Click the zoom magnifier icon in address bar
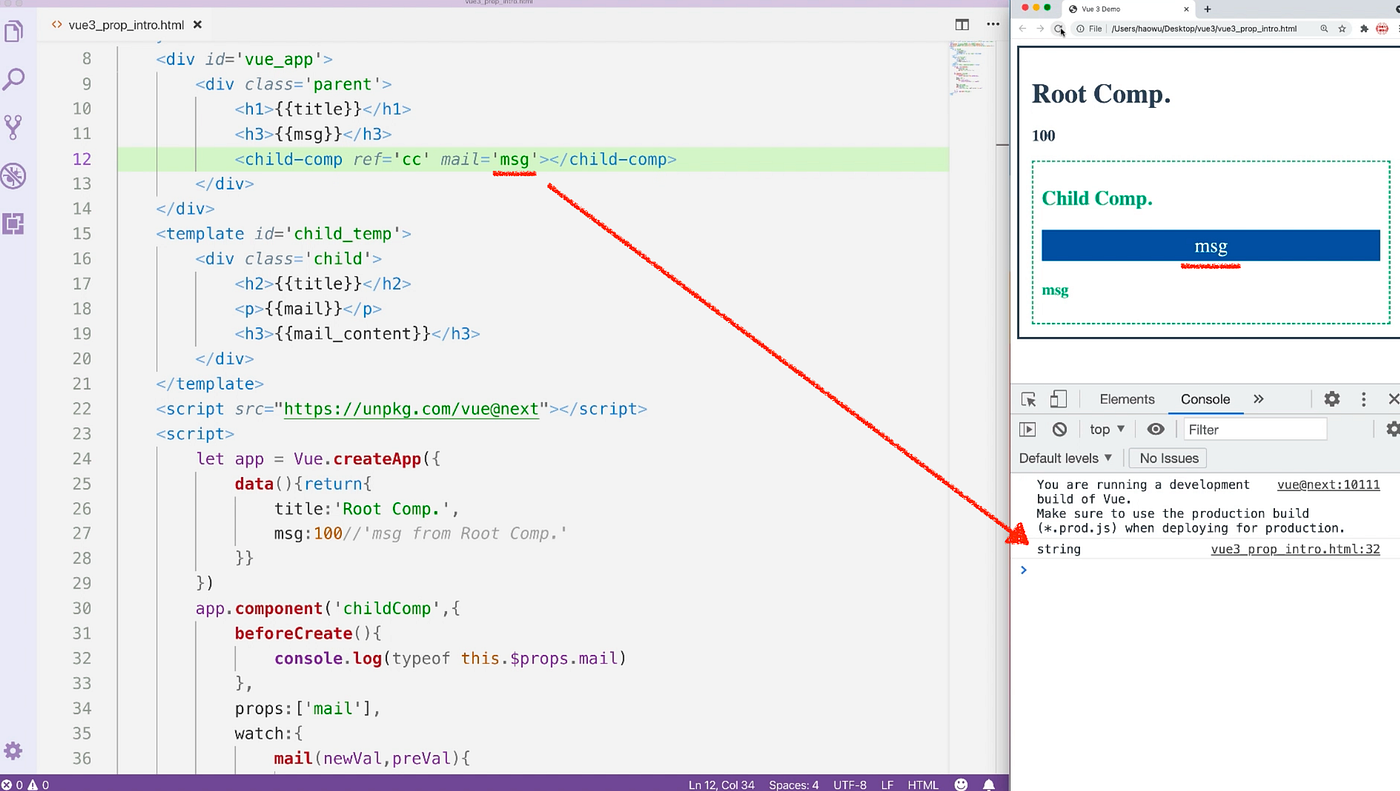This screenshot has width=1400, height=791. pyautogui.click(x=1324, y=29)
